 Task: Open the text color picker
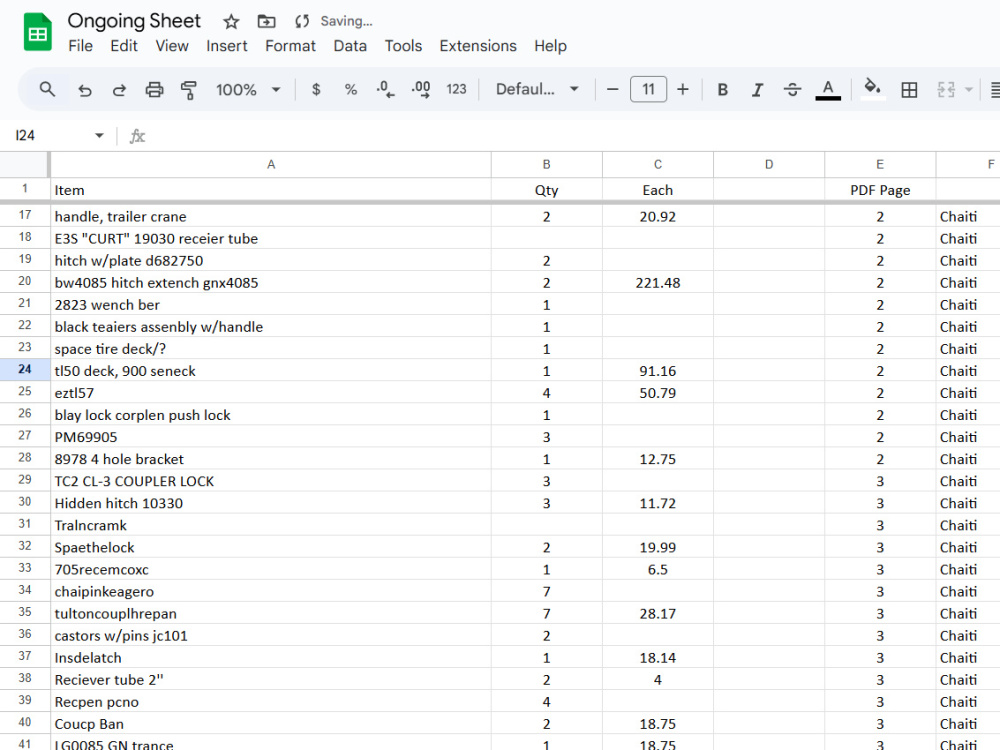pos(828,89)
